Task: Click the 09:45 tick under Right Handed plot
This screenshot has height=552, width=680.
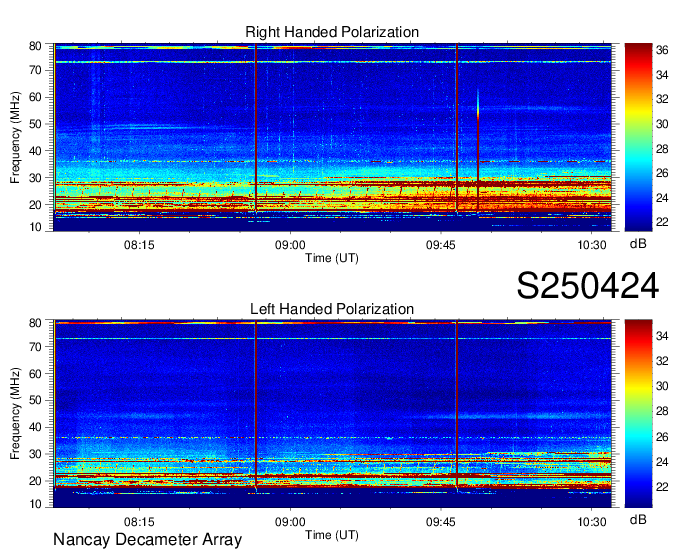Action: tap(441, 245)
